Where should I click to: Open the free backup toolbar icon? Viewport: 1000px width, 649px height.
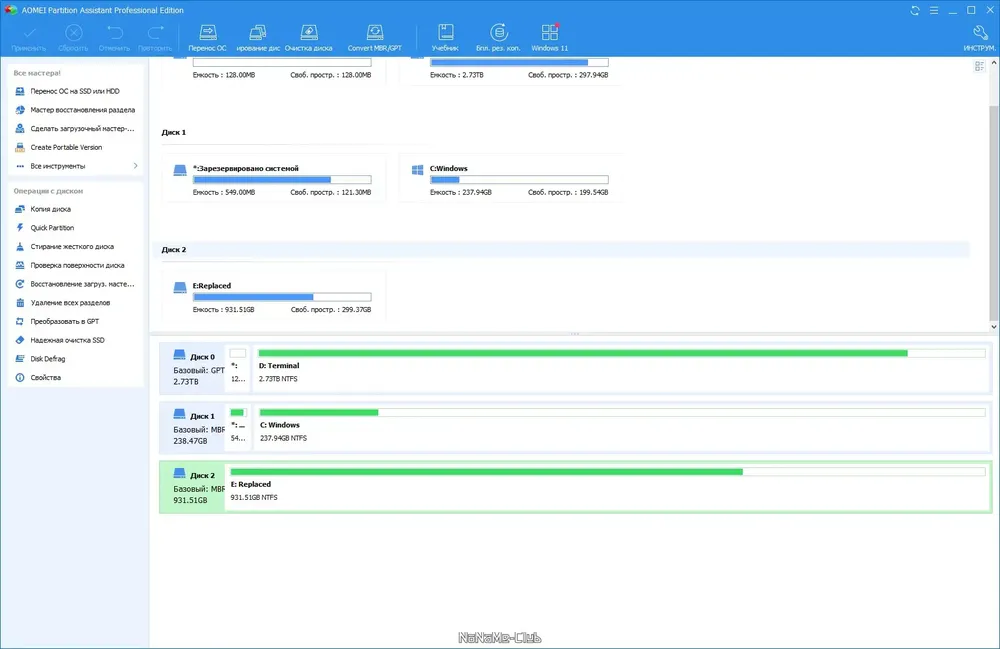(498, 38)
